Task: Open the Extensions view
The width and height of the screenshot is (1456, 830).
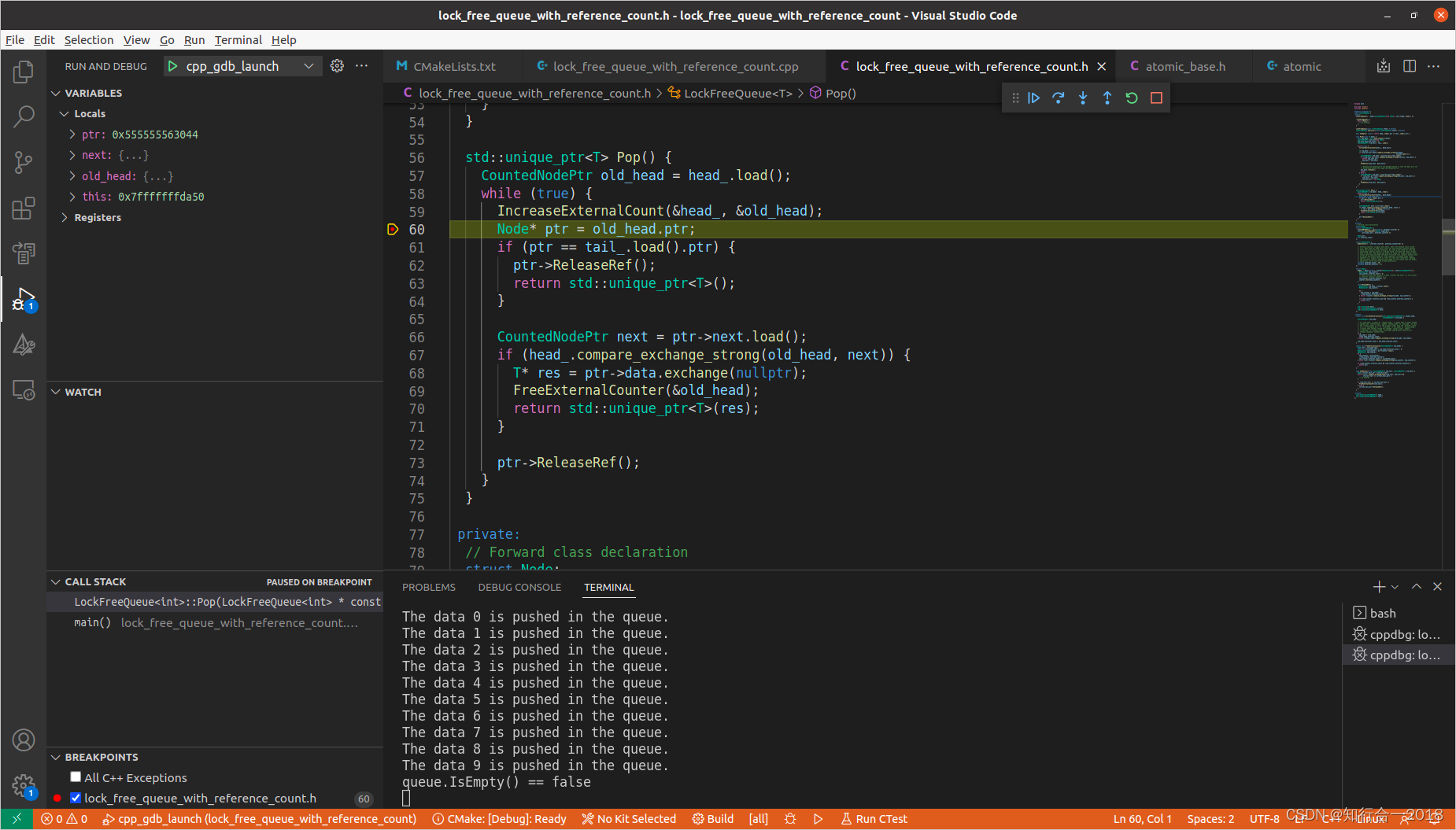Action: pos(24,208)
